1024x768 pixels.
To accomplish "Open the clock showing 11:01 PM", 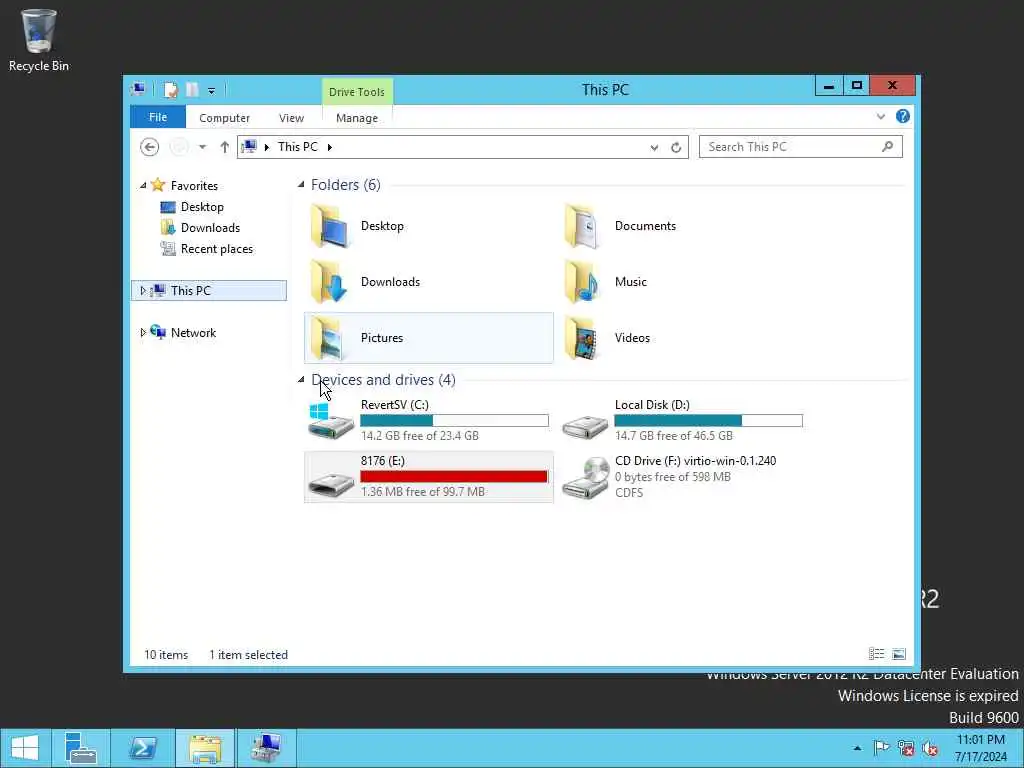I will point(980,748).
